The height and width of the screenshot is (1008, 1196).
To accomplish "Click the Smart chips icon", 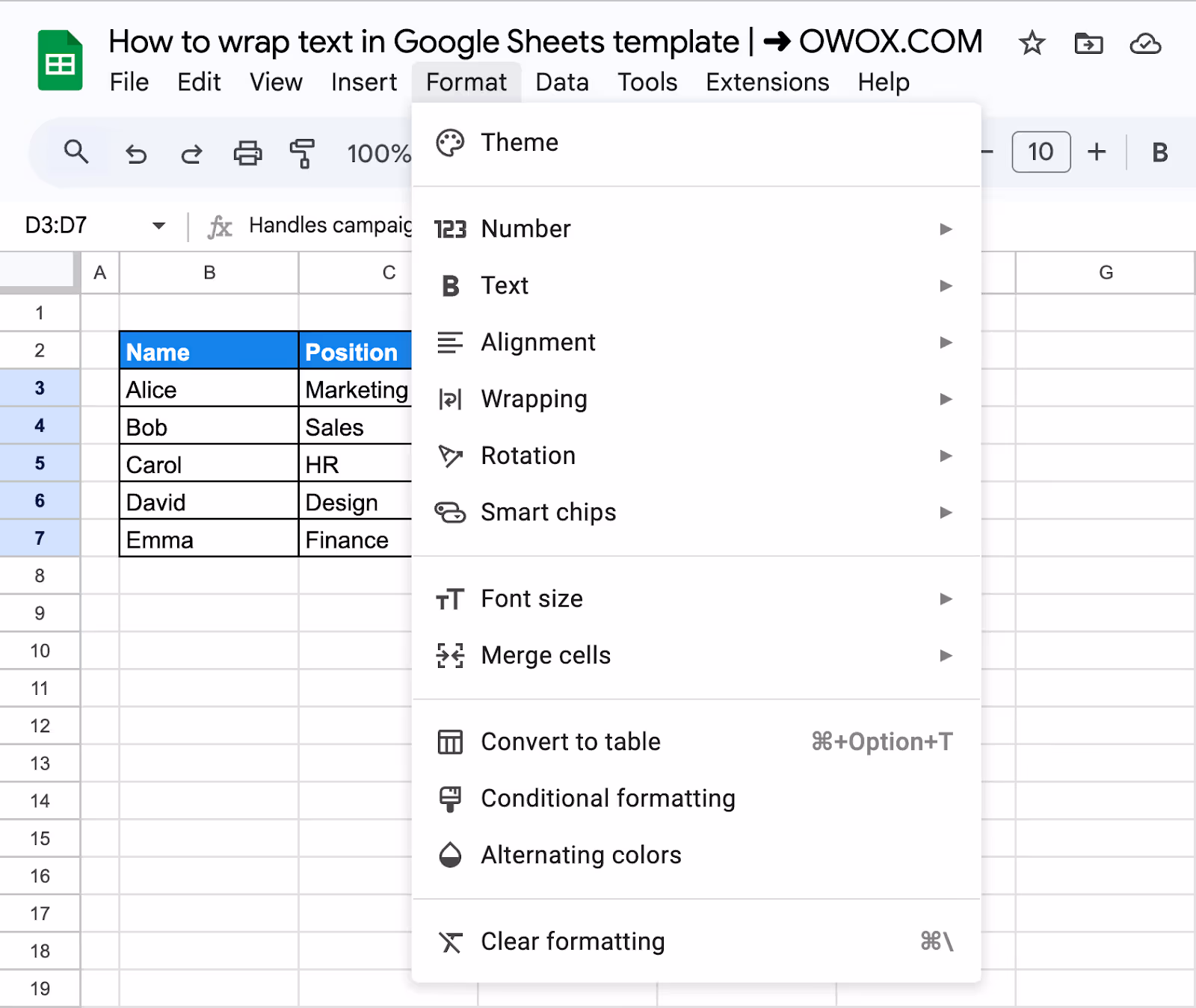I will click(450, 513).
